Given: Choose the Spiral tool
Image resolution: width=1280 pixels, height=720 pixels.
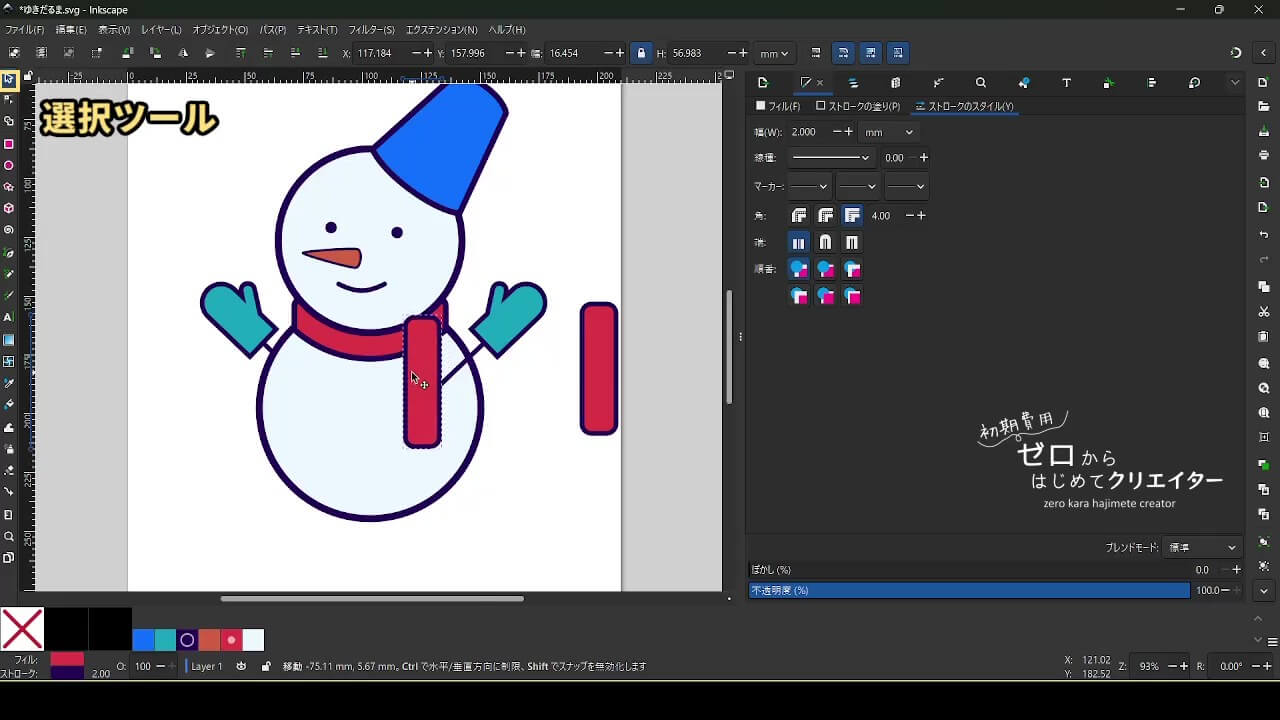Looking at the screenshot, I should point(9,230).
